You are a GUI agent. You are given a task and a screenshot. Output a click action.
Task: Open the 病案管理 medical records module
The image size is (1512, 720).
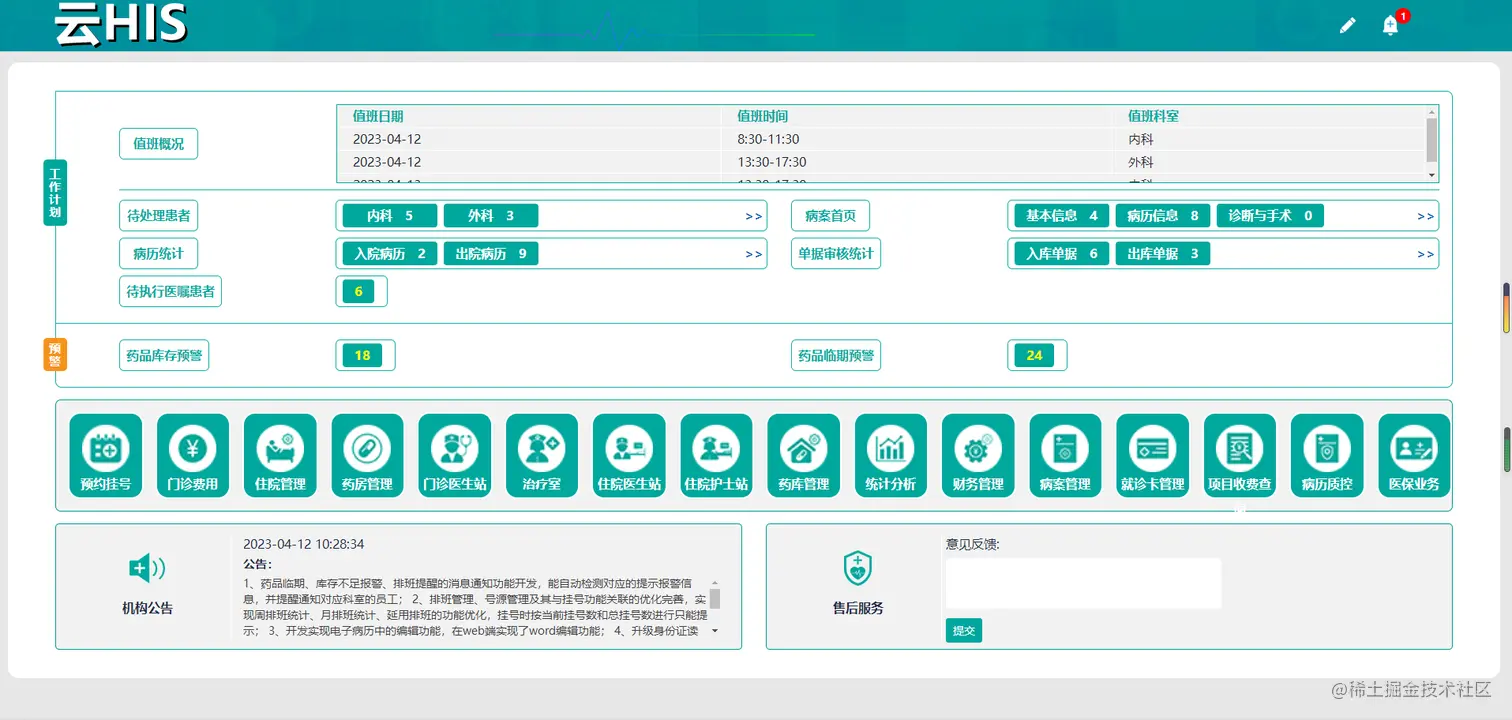(x=1066, y=456)
